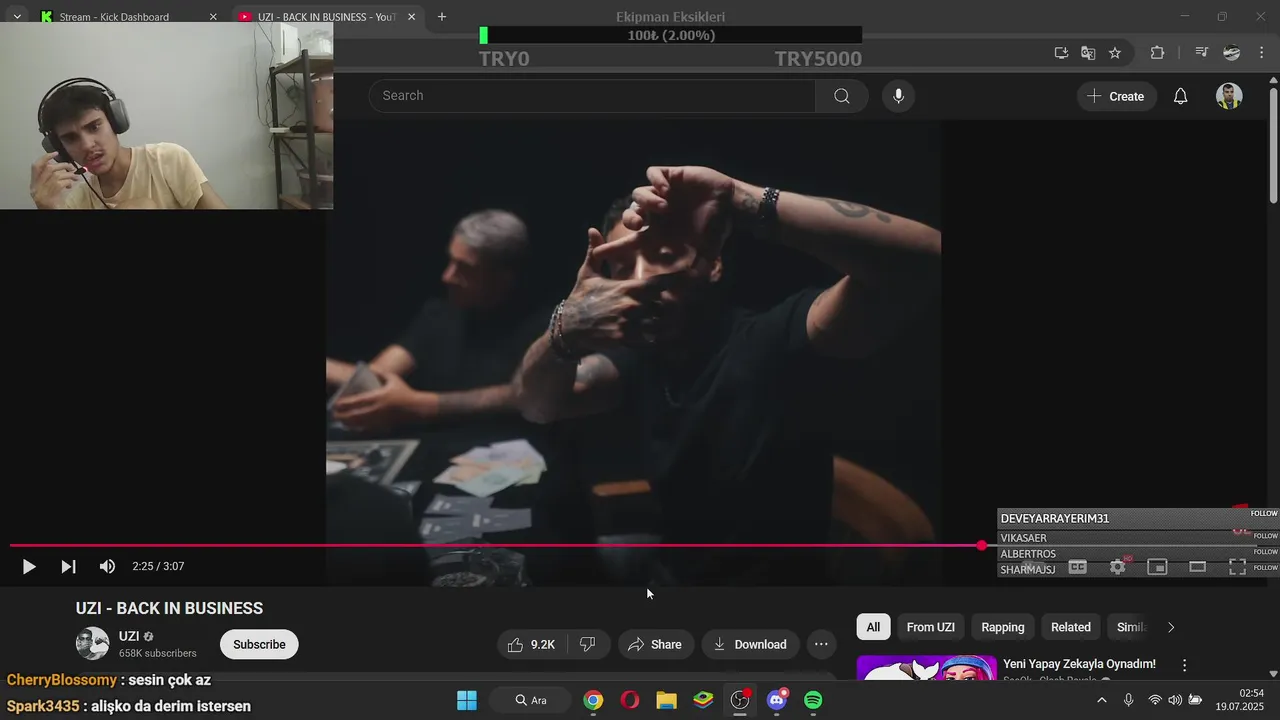Dislike the UZI video
Screen dimensions: 1280x720
589,645
